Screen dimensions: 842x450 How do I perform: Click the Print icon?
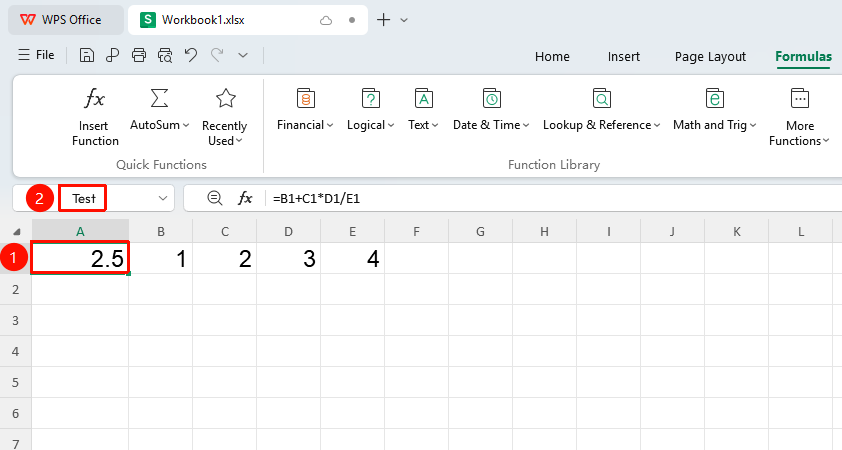pos(139,55)
